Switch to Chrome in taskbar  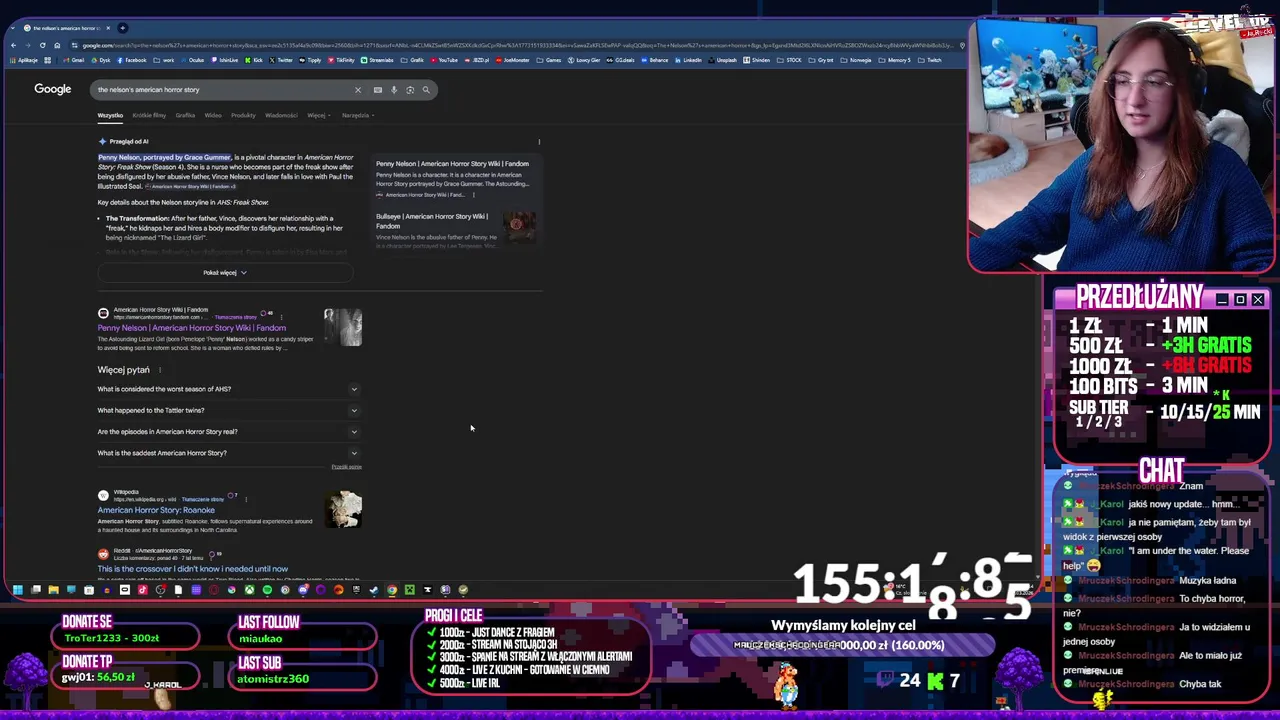click(392, 590)
